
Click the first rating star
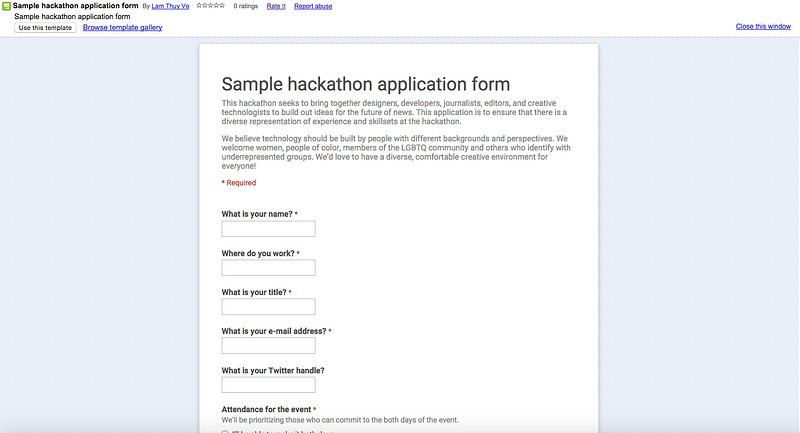point(199,6)
